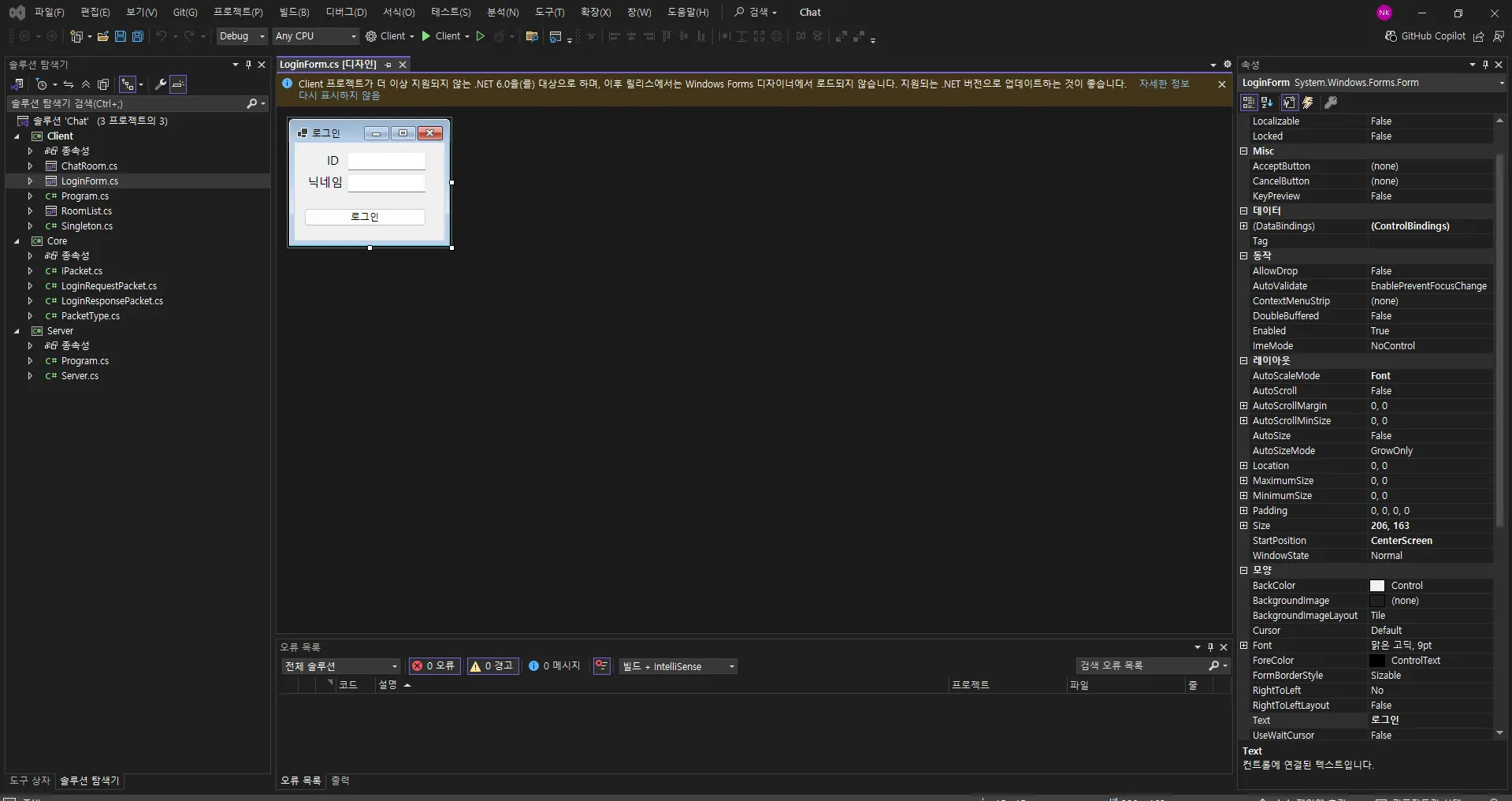
Task: Click the Categorized view icon in Properties
Action: pos(1248,102)
